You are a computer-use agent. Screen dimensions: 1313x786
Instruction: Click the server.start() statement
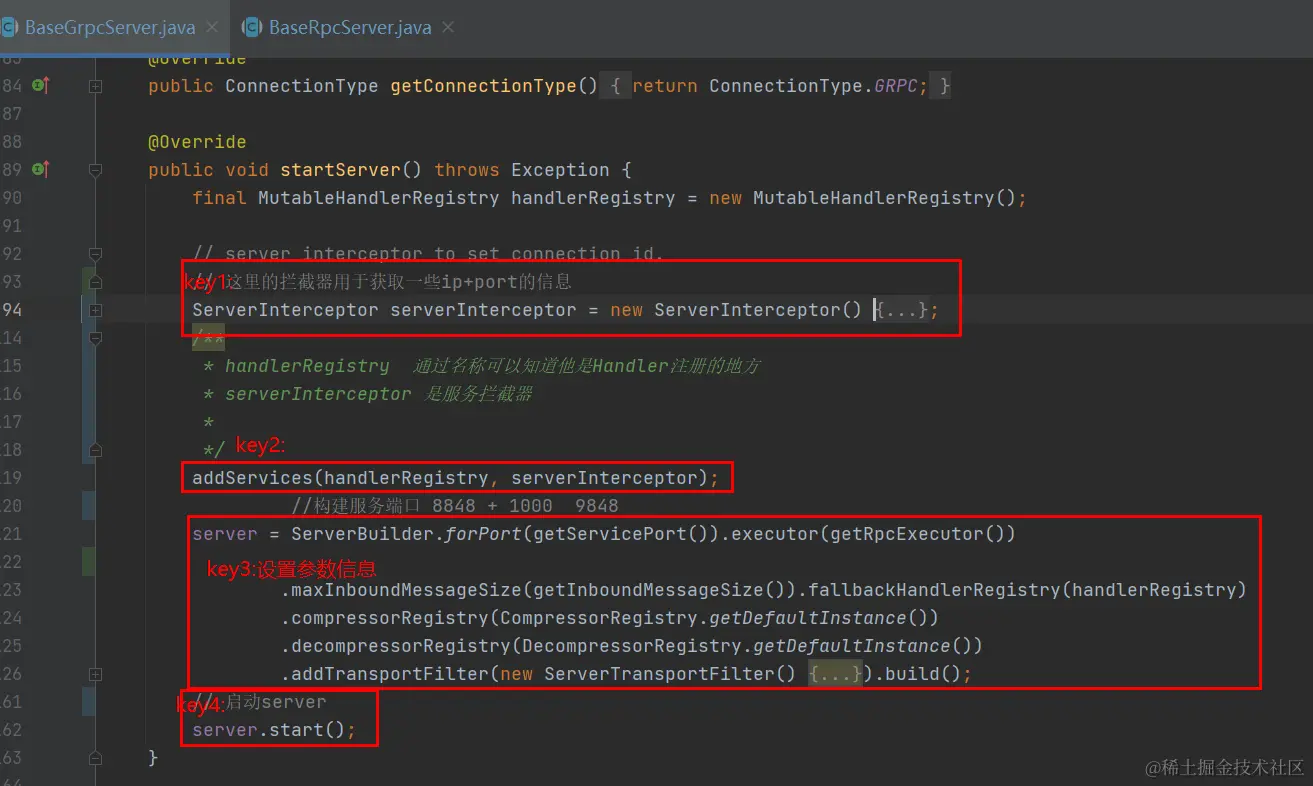coord(274,730)
